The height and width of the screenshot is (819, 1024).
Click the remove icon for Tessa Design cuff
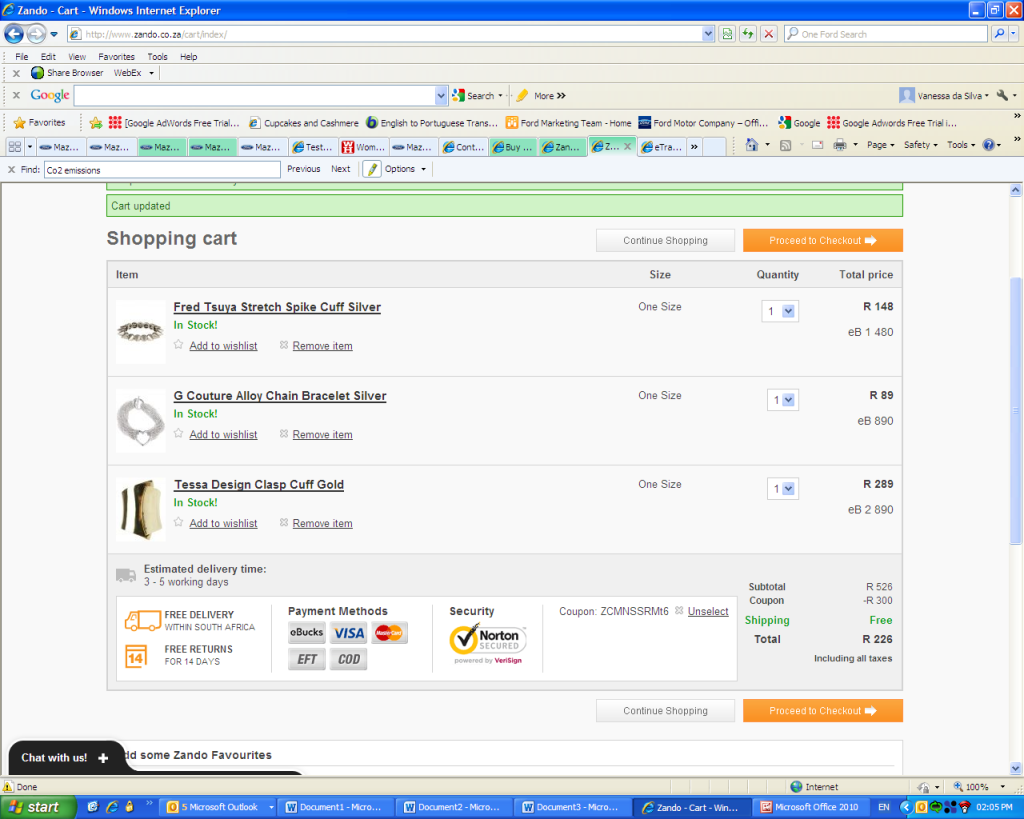[x=284, y=522]
